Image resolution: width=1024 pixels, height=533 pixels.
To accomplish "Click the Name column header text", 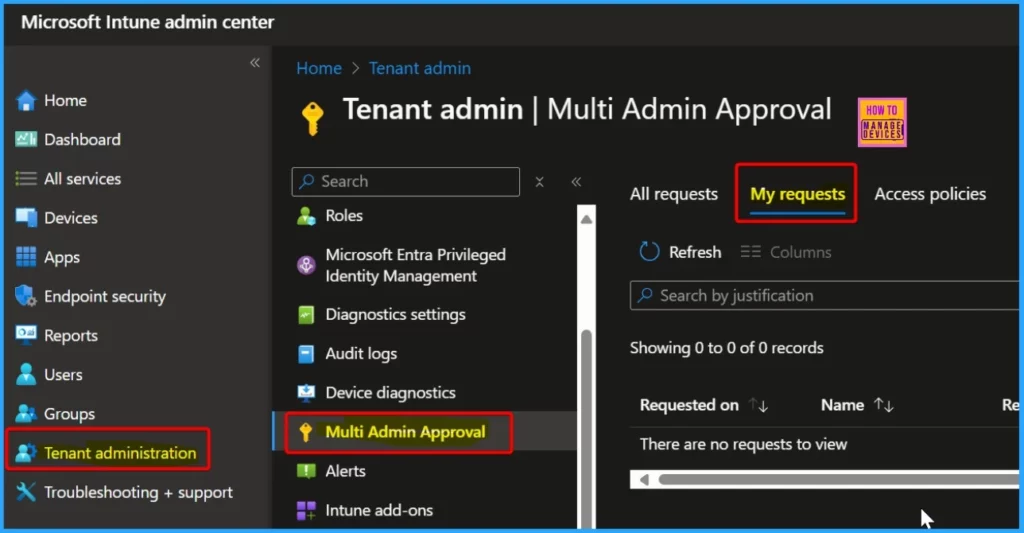I will pos(842,405).
